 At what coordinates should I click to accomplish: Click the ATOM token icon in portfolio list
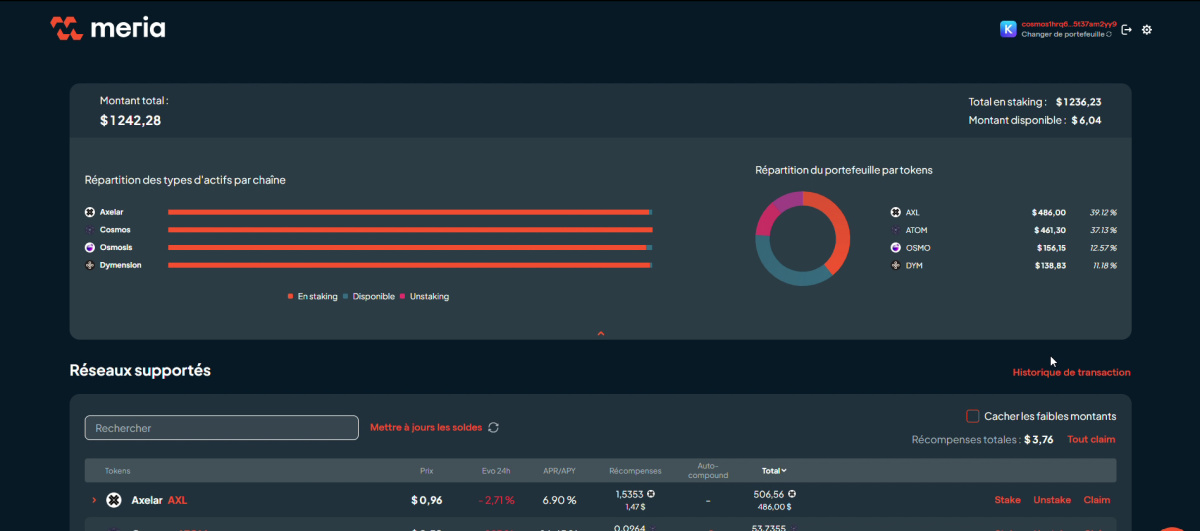tap(896, 230)
